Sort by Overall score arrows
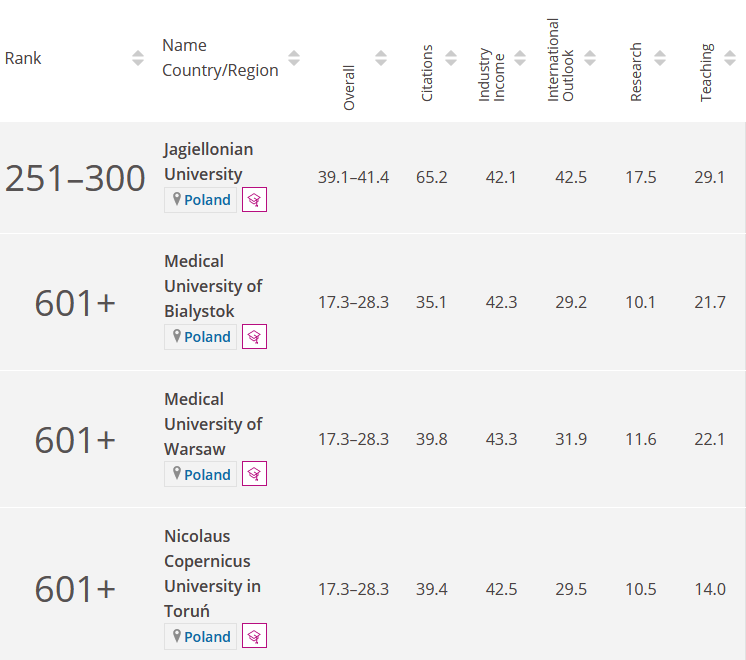This screenshot has height=660, width=746. pyautogui.click(x=381, y=58)
